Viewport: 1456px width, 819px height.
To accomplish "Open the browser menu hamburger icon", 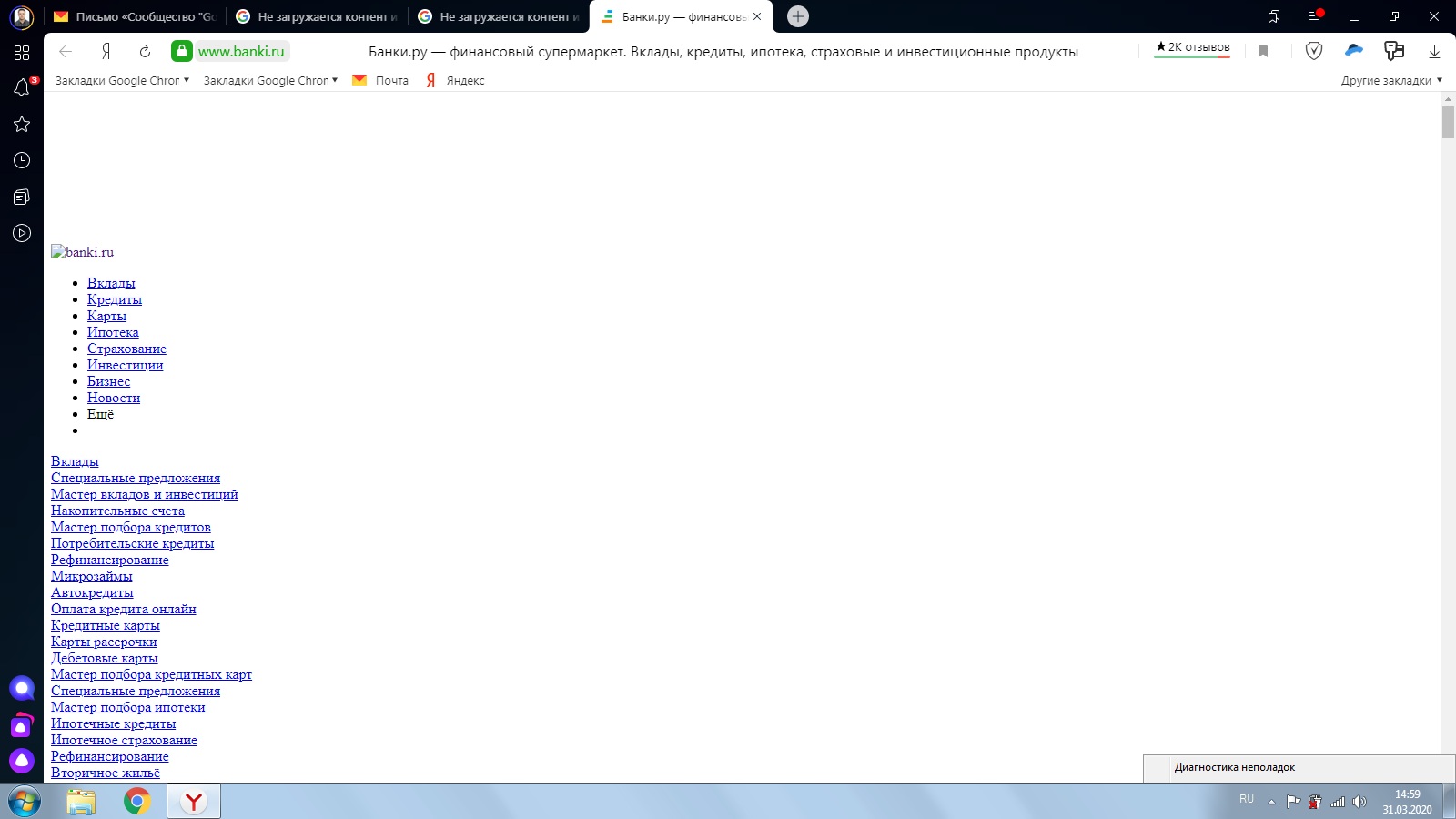I will 1314,16.
